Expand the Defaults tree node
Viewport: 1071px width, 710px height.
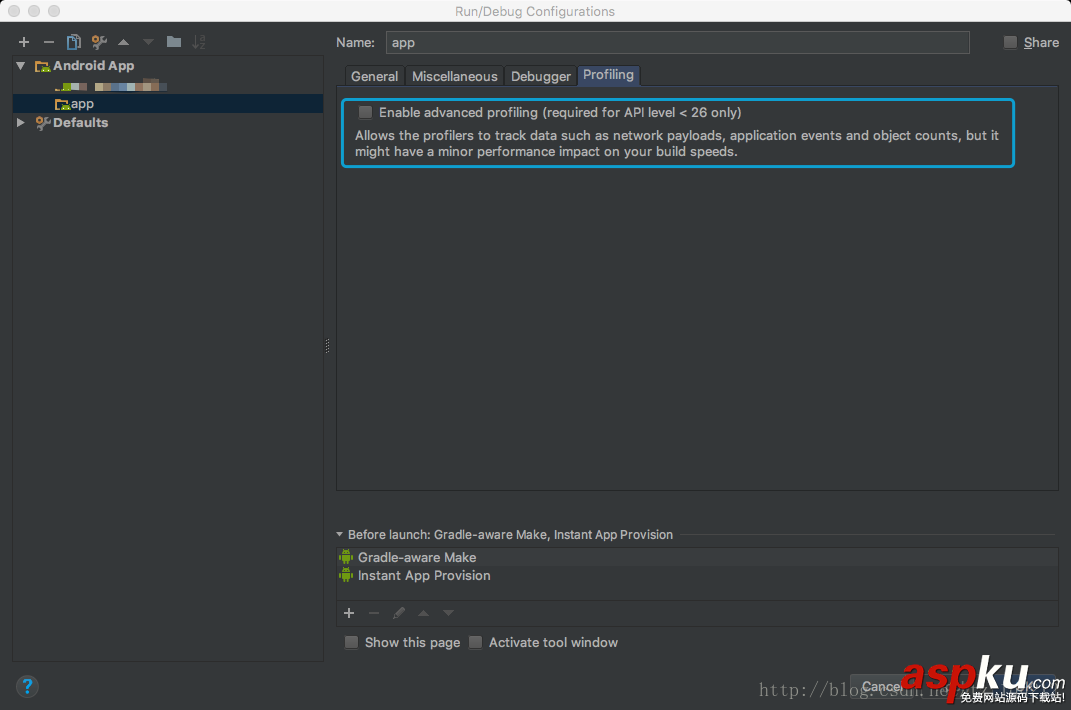(x=20, y=122)
